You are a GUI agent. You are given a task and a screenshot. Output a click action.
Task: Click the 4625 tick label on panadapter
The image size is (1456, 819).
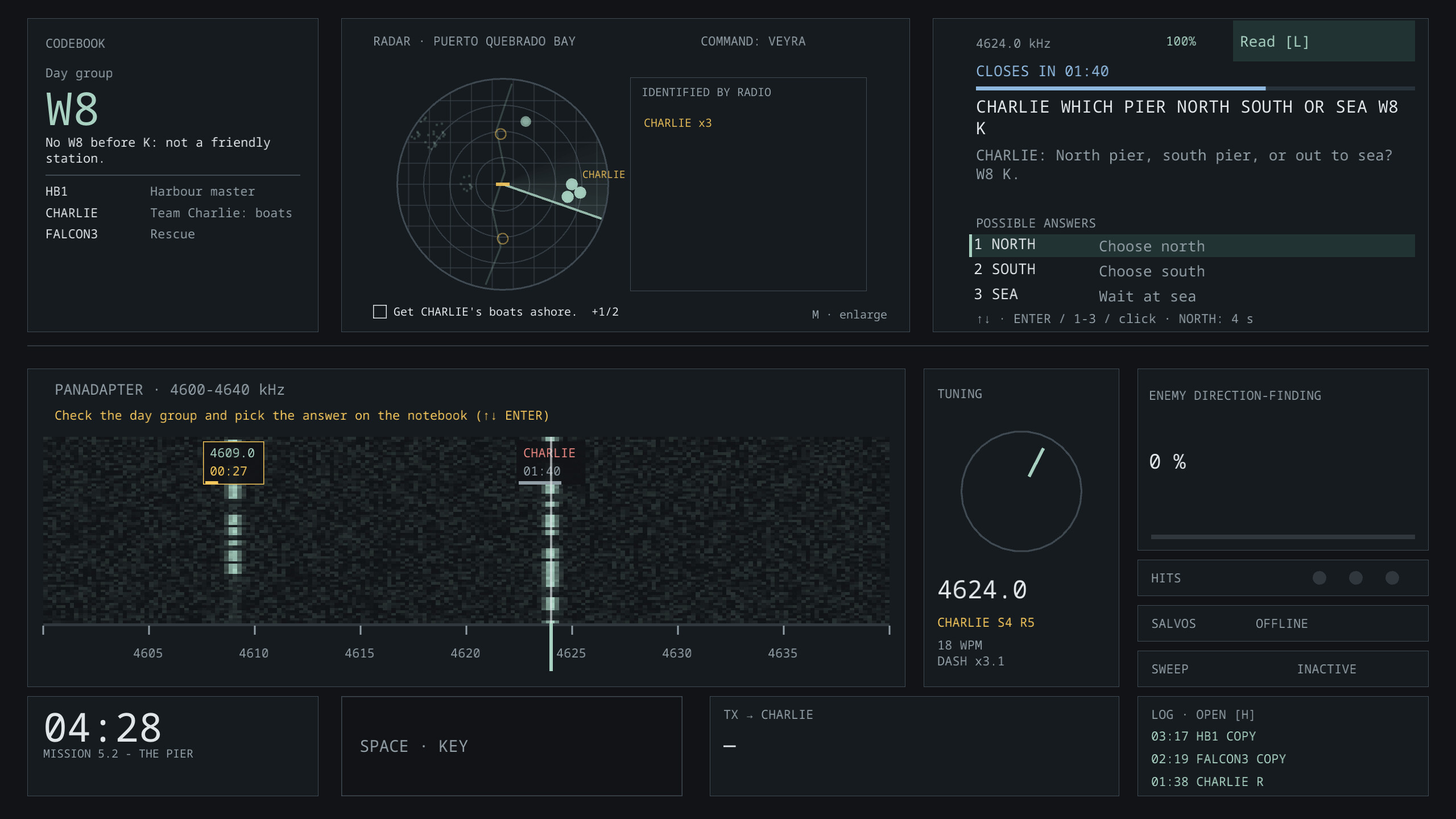tap(571, 653)
